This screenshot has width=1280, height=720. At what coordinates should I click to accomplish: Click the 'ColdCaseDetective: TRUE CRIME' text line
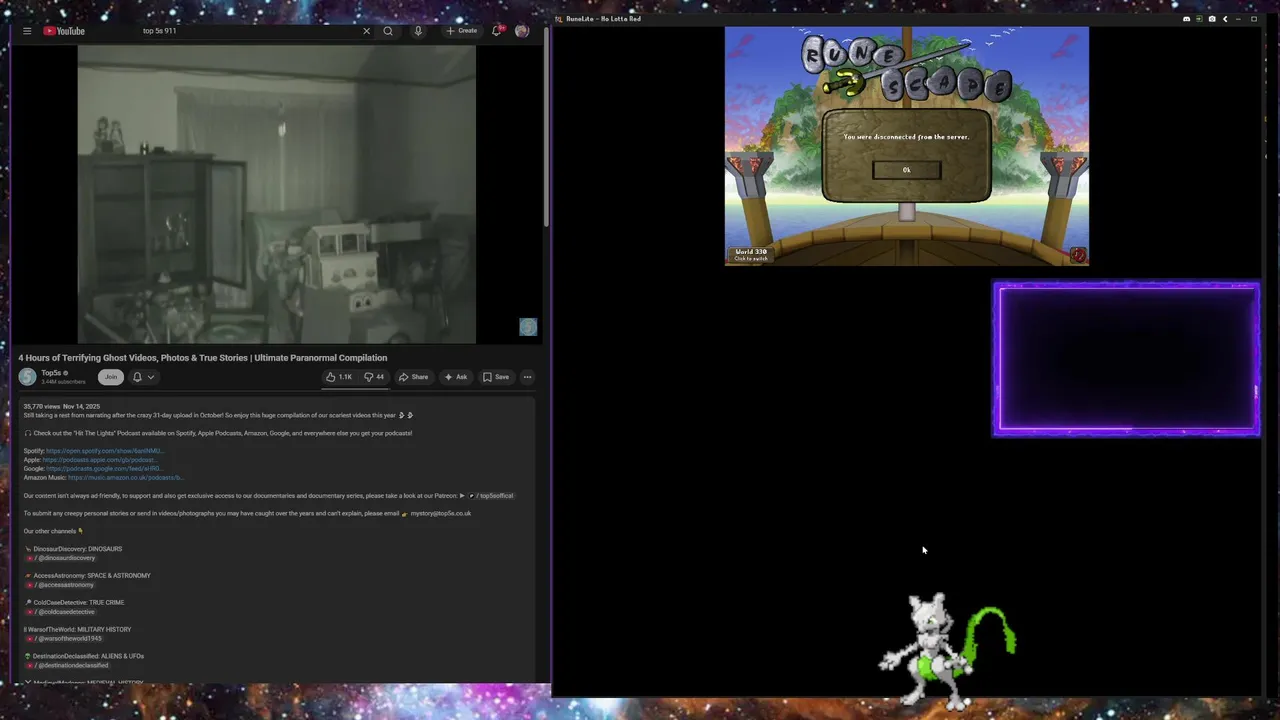click(79, 603)
